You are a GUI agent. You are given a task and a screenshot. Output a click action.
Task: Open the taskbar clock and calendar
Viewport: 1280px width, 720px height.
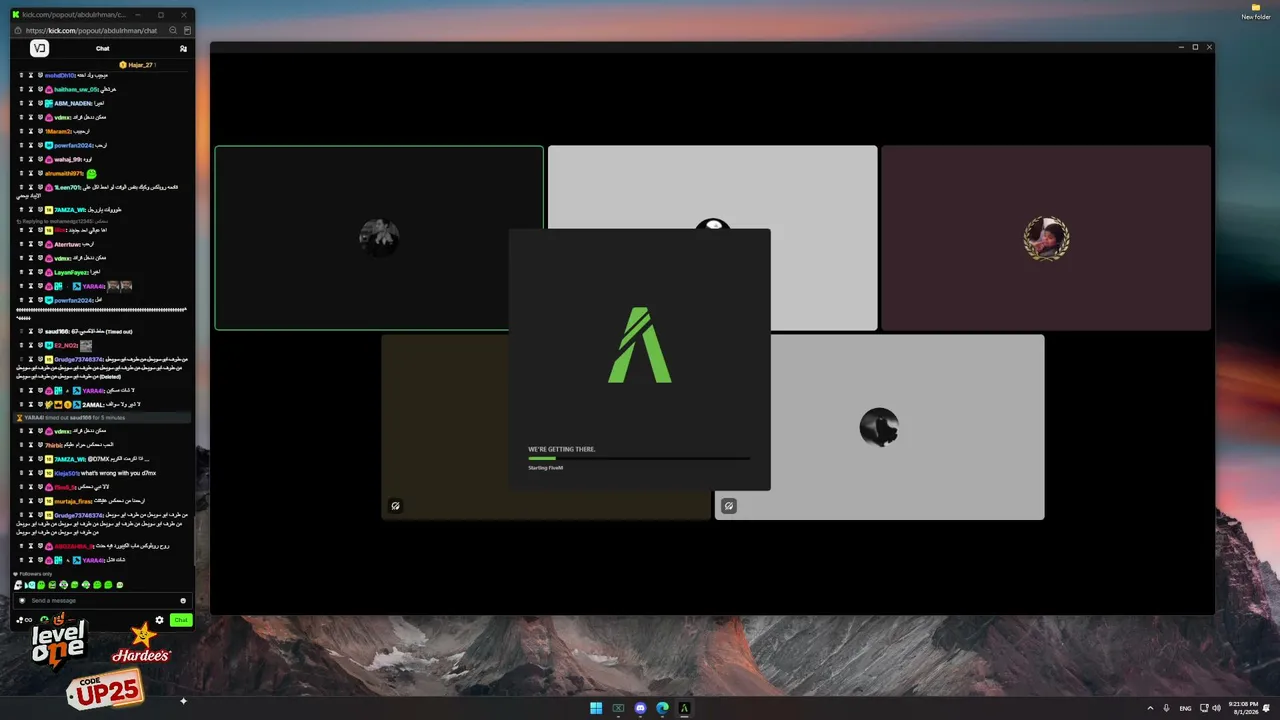click(1244, 708)
